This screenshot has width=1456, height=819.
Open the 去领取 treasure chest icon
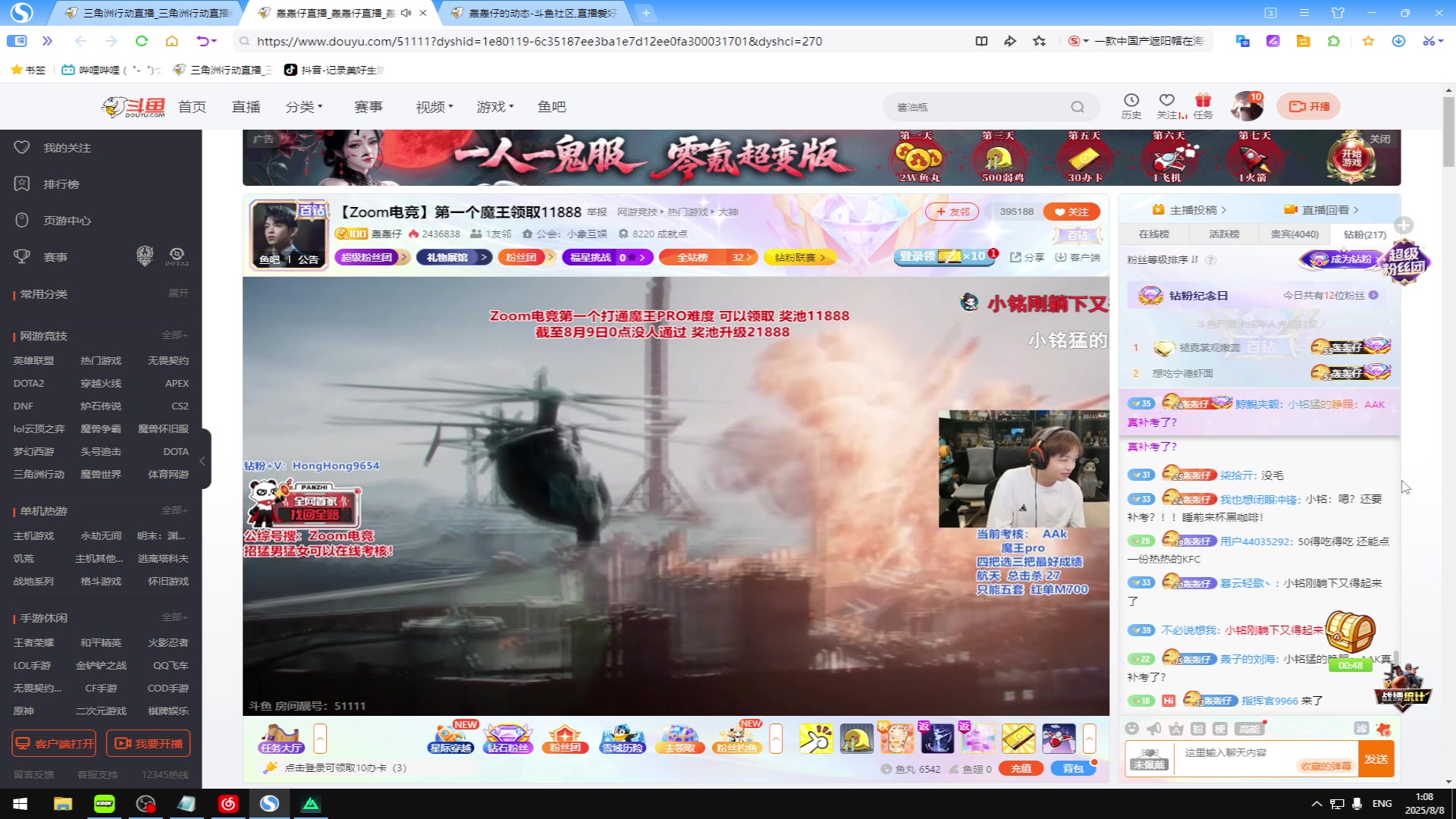coord(679,738)
